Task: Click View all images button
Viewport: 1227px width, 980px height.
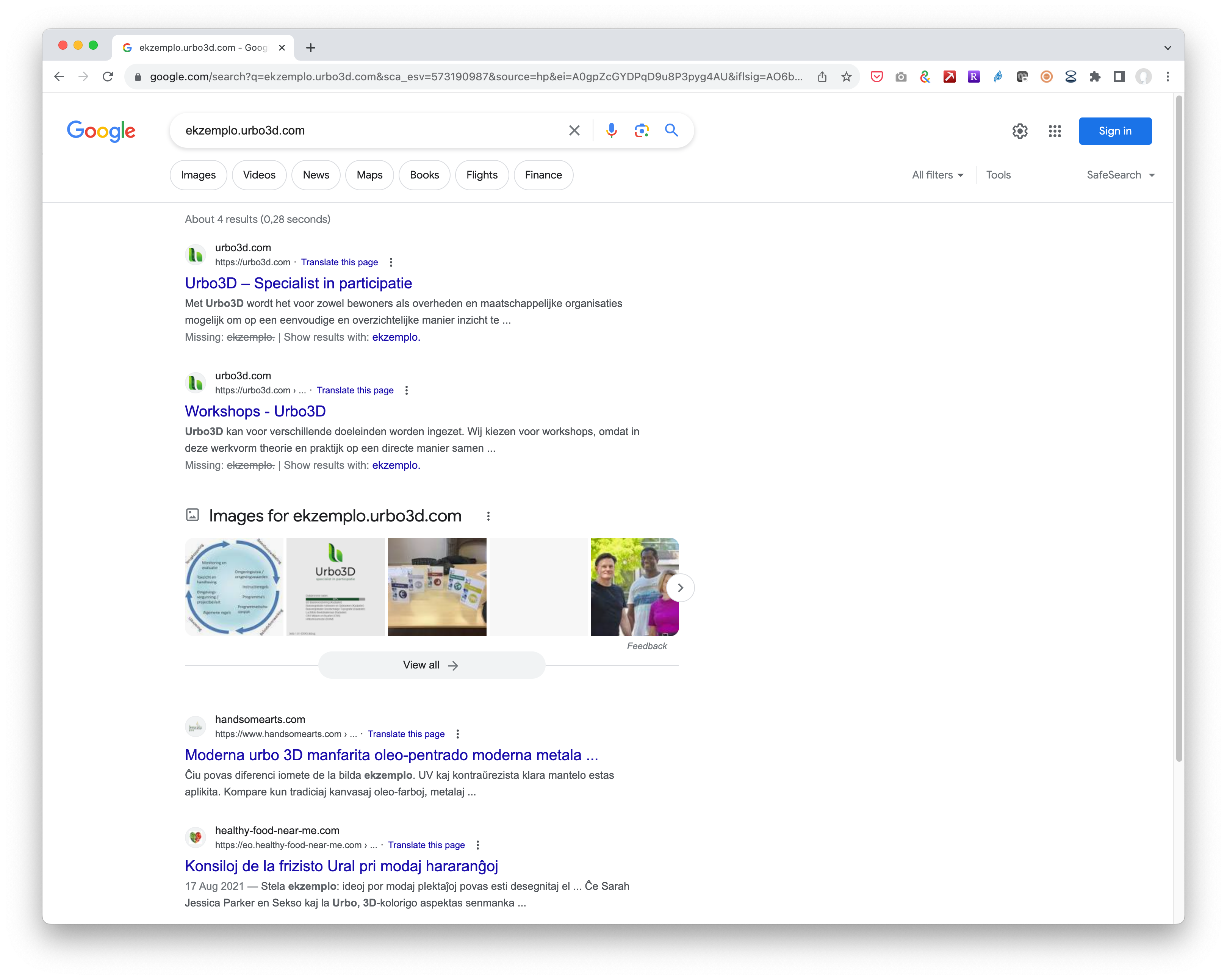Action: 431,665
